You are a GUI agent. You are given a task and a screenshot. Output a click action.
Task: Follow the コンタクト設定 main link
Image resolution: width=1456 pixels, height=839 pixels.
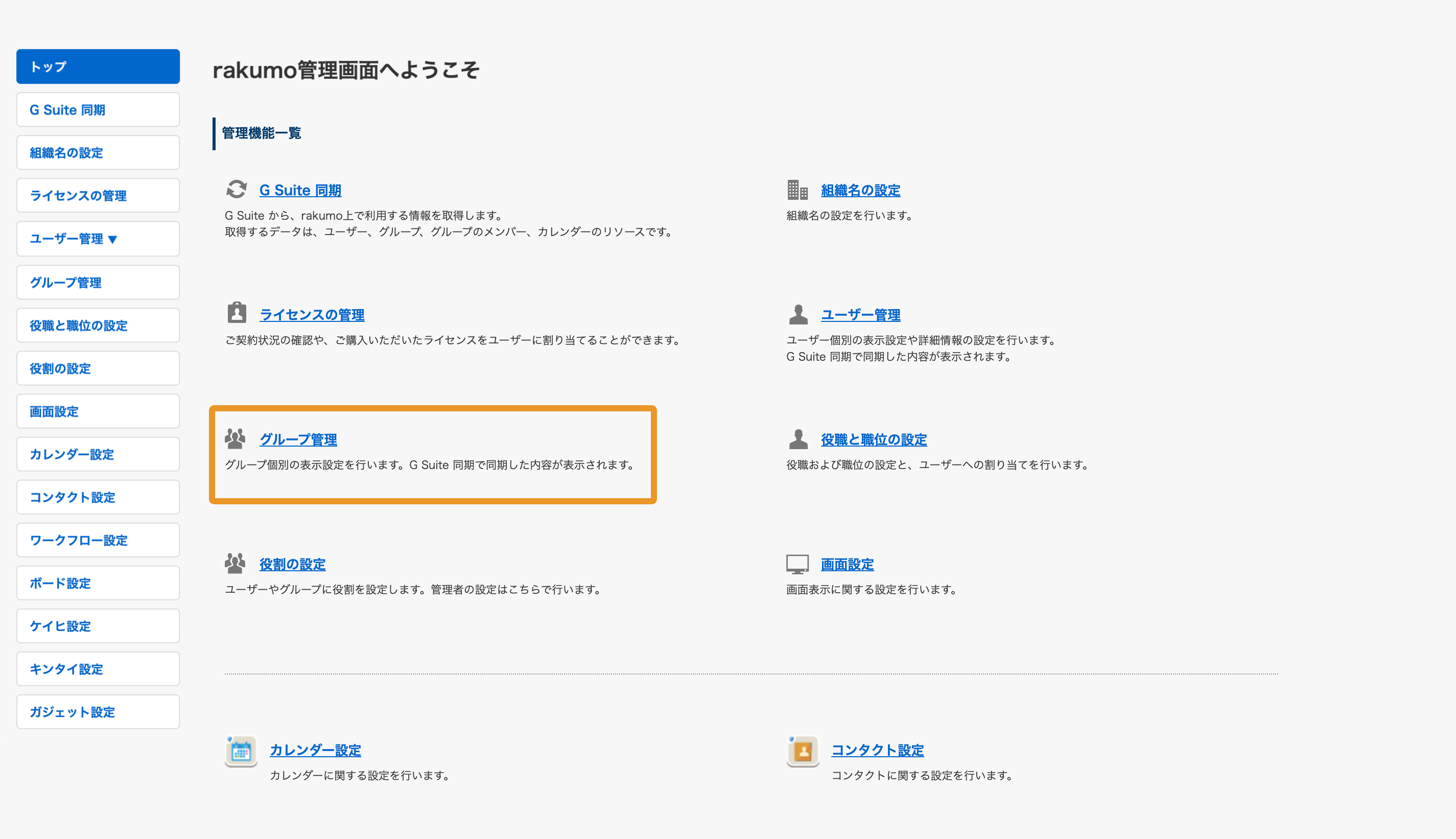pyautogui.click(x=877, y=750)
